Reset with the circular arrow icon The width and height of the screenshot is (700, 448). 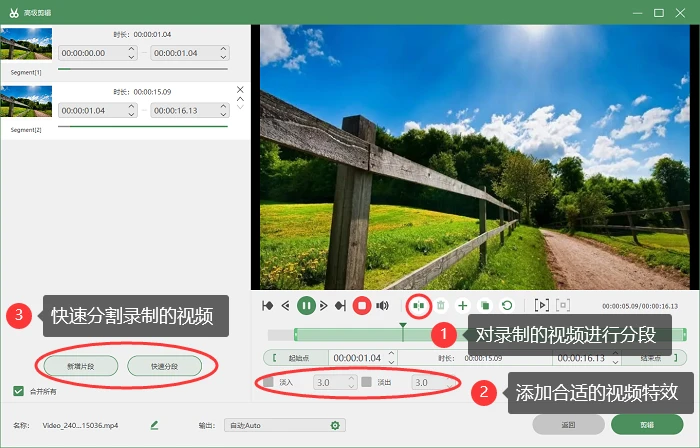click(x=507, y=306)
